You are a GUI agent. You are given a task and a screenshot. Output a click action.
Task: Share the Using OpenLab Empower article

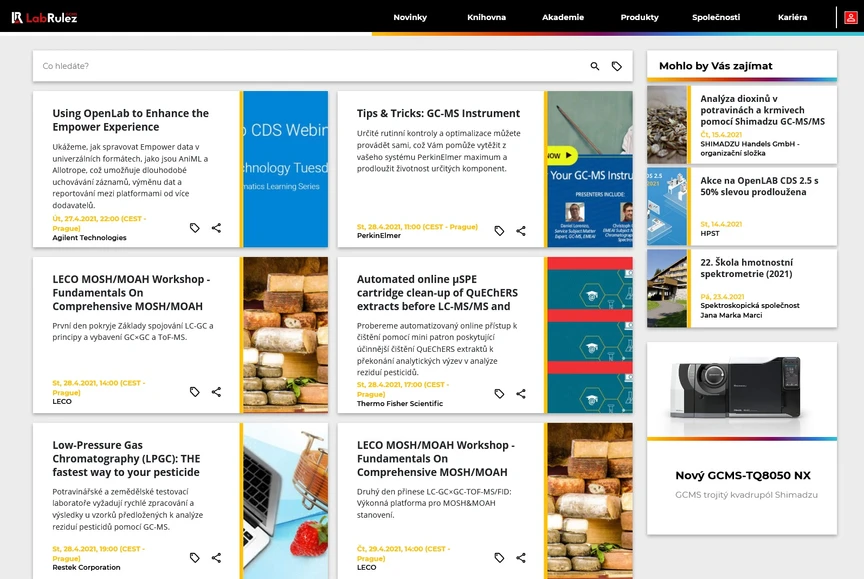[216, 228]
